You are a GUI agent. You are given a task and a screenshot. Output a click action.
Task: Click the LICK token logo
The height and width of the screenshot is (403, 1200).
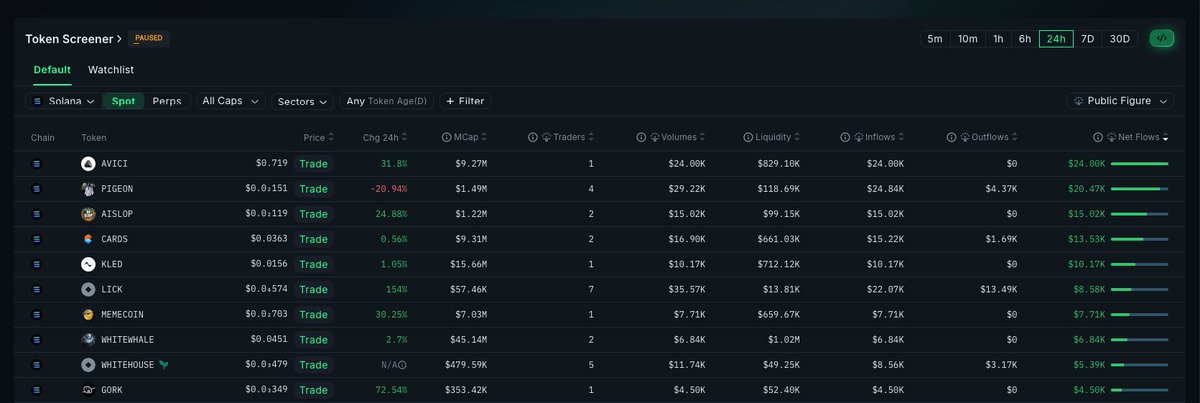click(88, 289)
